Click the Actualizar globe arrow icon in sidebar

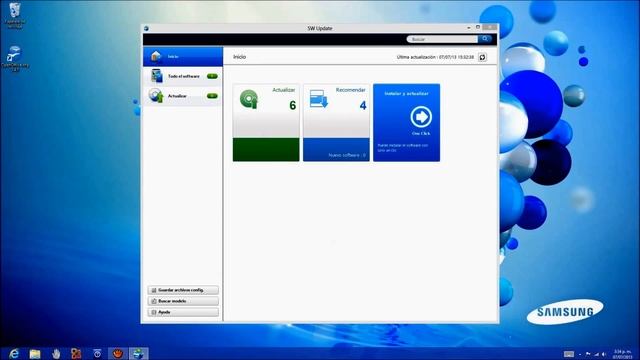(x=156, y=96)
